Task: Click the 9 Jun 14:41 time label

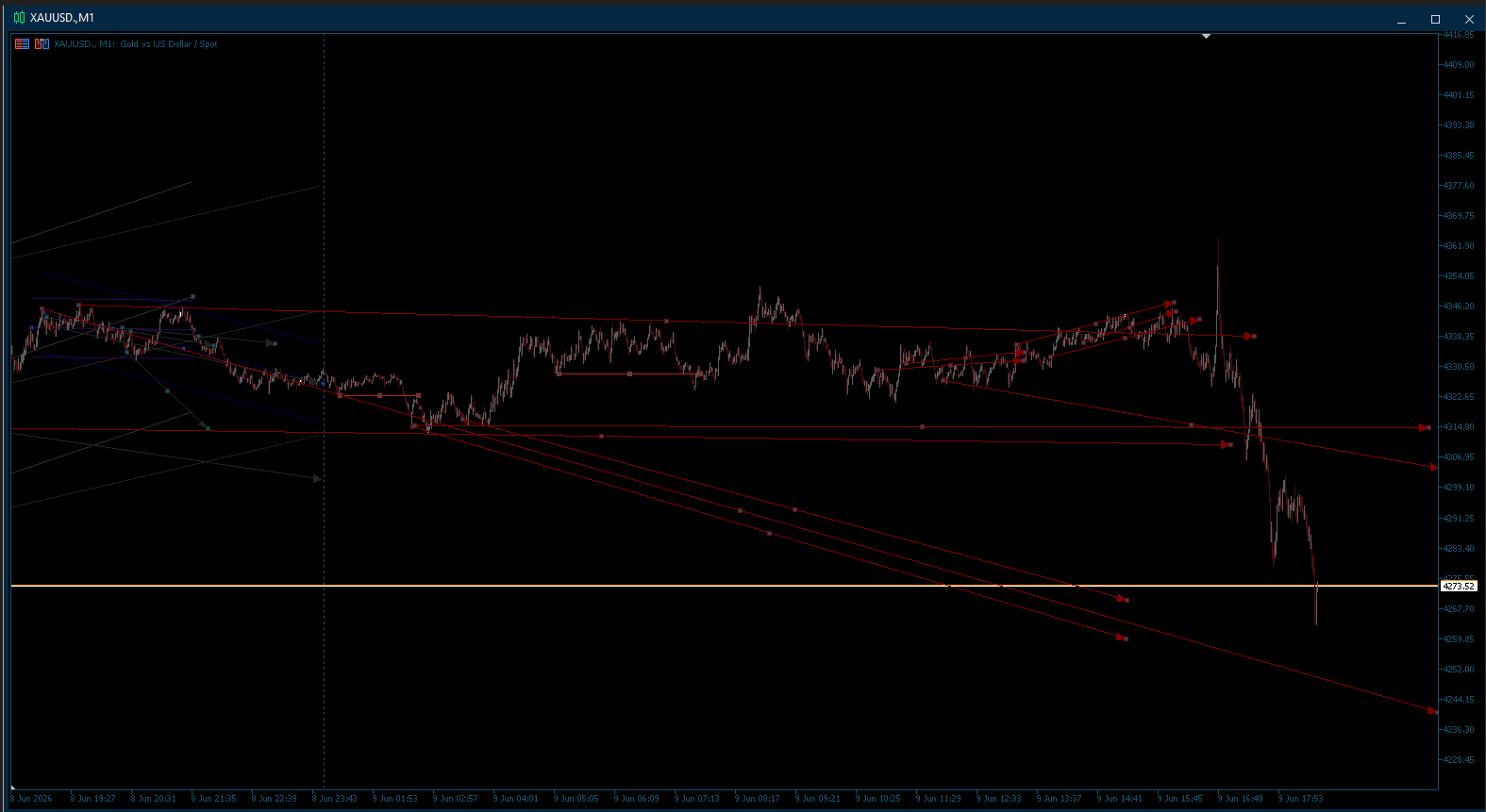Action: (1119, 799)
